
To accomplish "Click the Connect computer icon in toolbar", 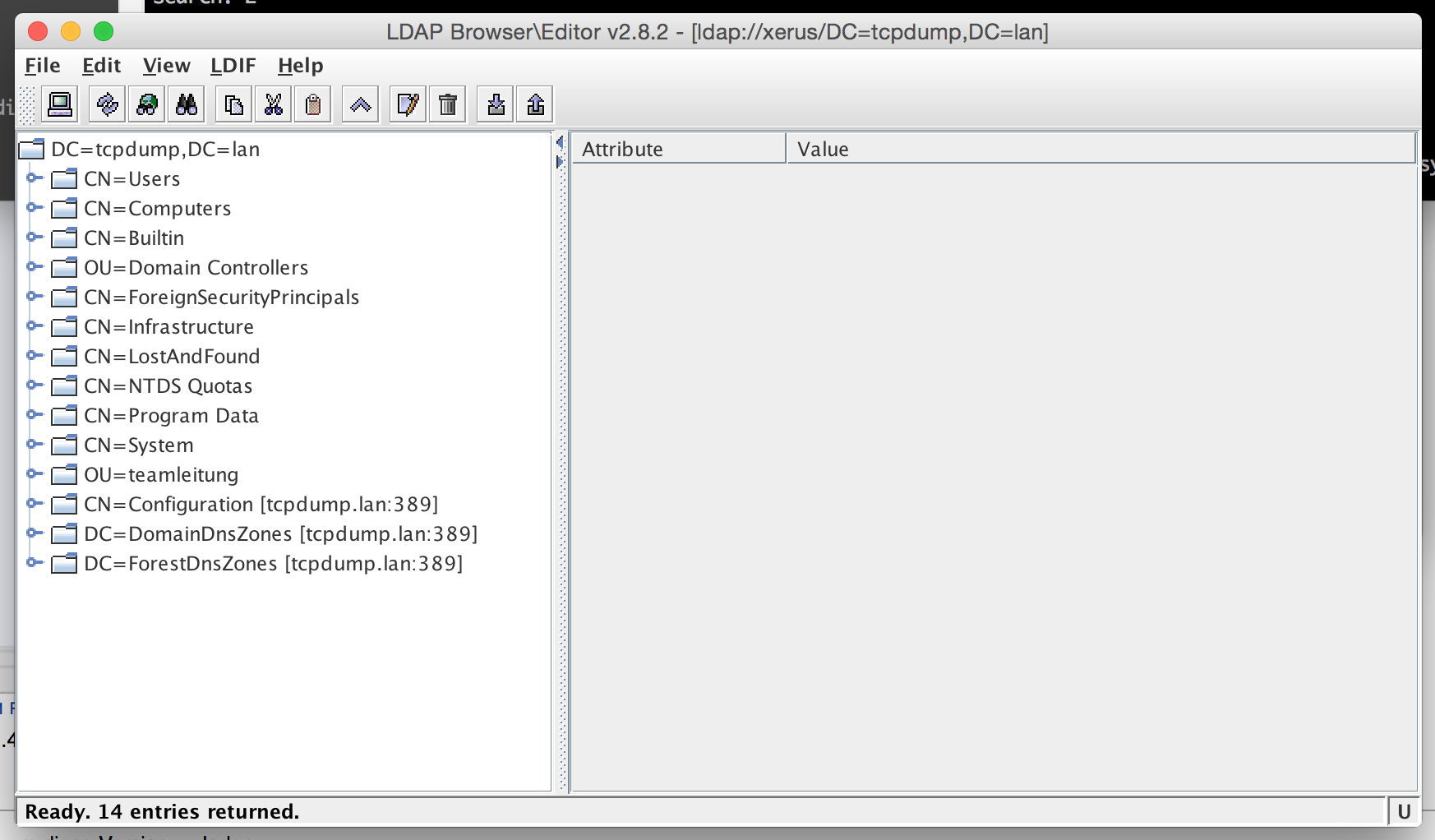I will point(60,104).
